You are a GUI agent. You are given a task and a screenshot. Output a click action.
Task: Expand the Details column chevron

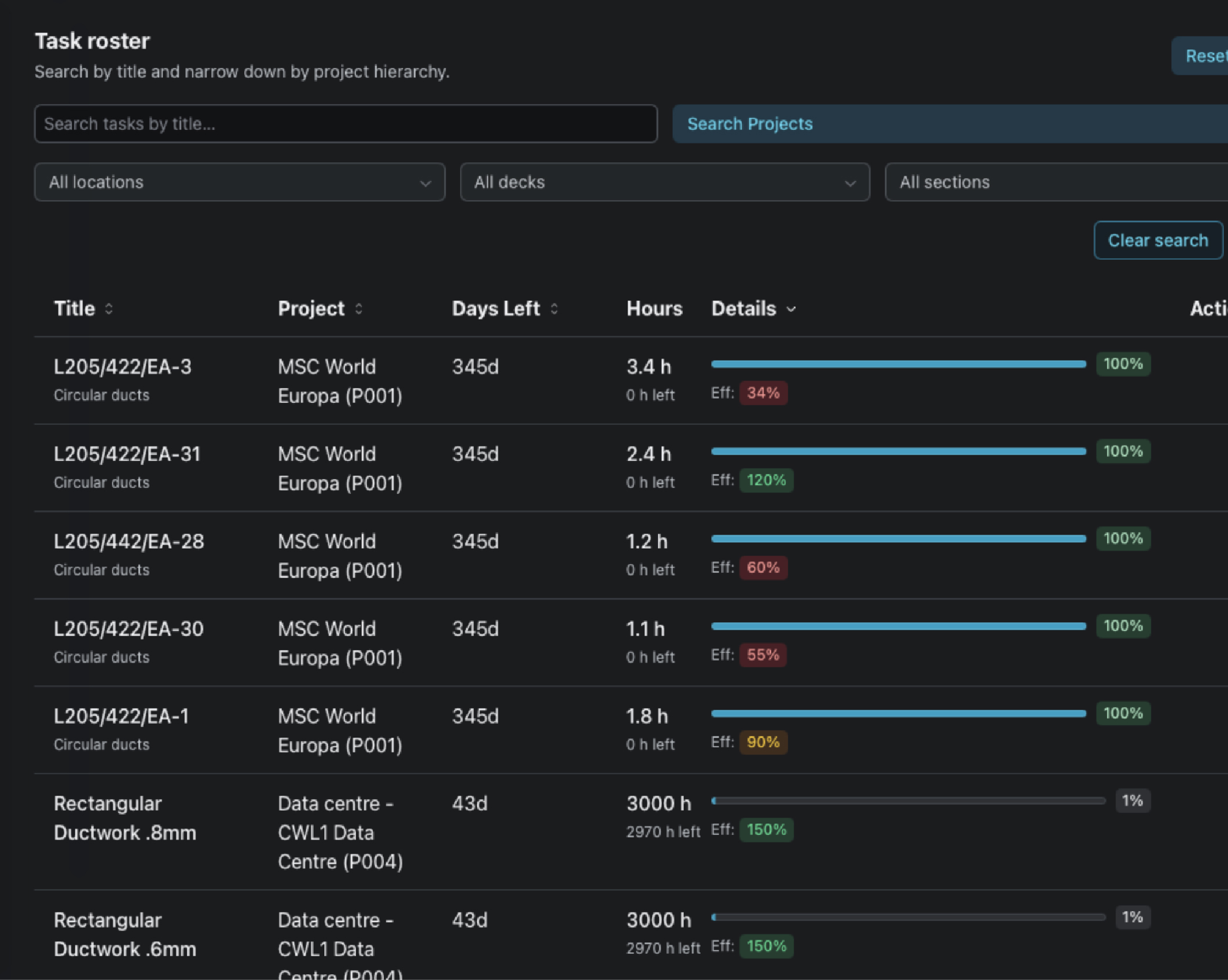791,310
